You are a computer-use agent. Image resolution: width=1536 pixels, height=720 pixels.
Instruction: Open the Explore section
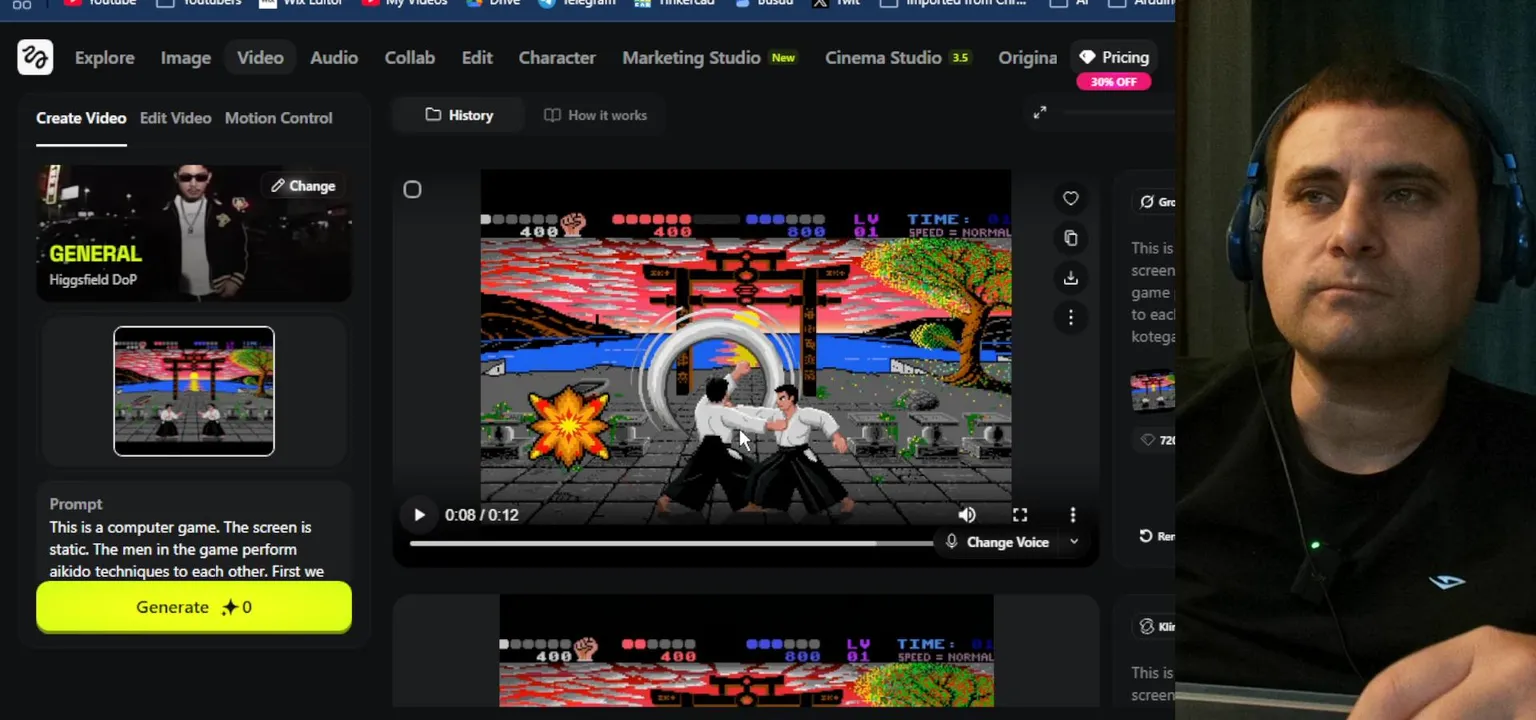[104, 58]
